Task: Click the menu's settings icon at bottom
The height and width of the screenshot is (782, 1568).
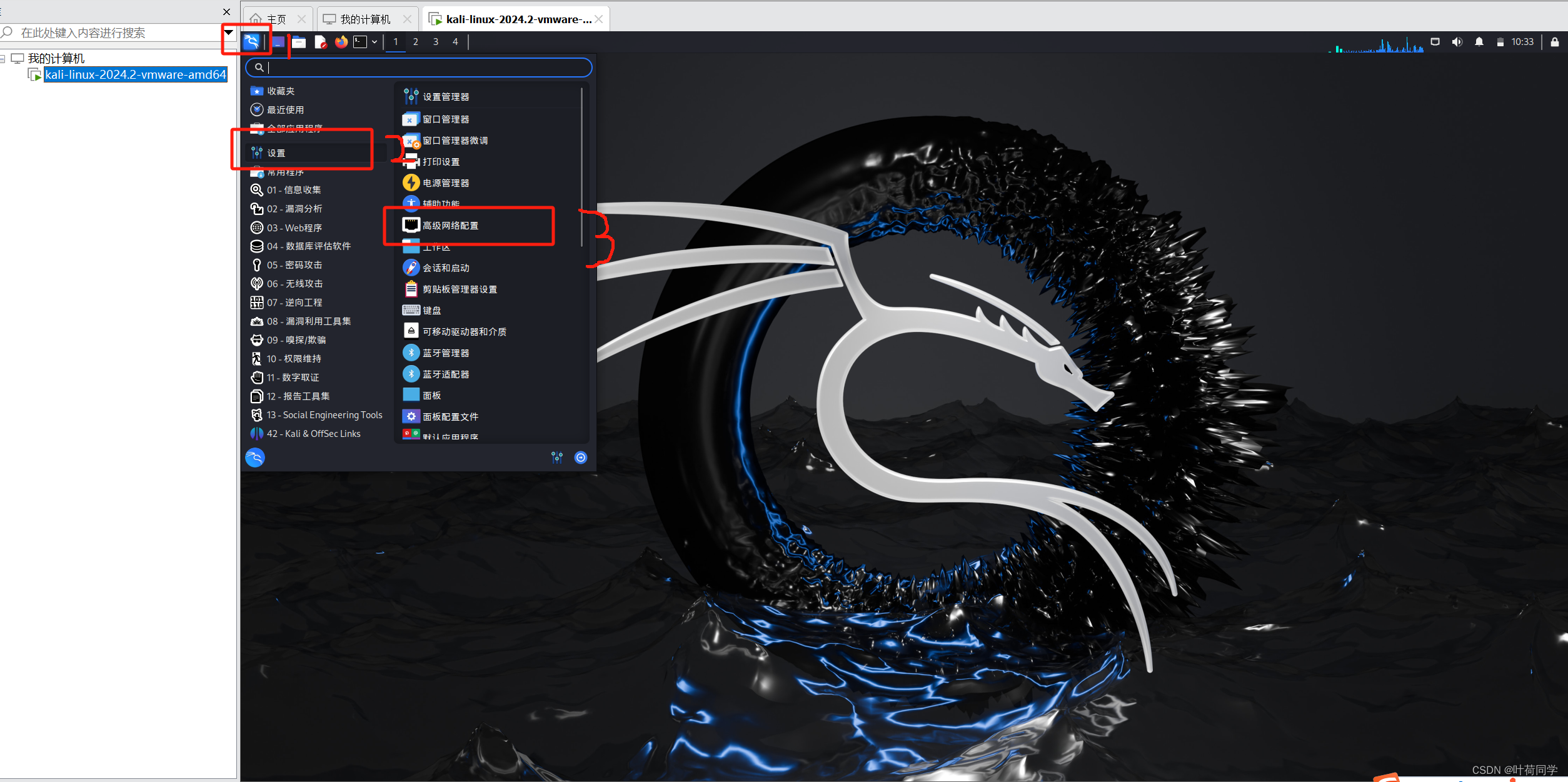Action: (557, 458)
